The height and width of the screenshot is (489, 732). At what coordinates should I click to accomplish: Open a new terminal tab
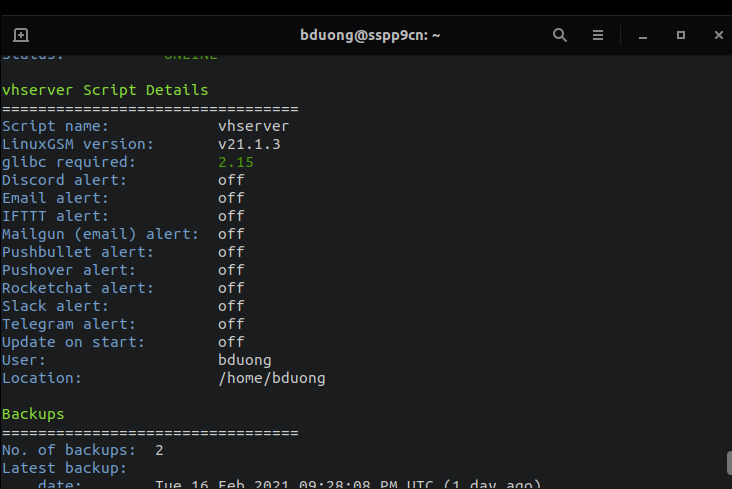(20, 34)
